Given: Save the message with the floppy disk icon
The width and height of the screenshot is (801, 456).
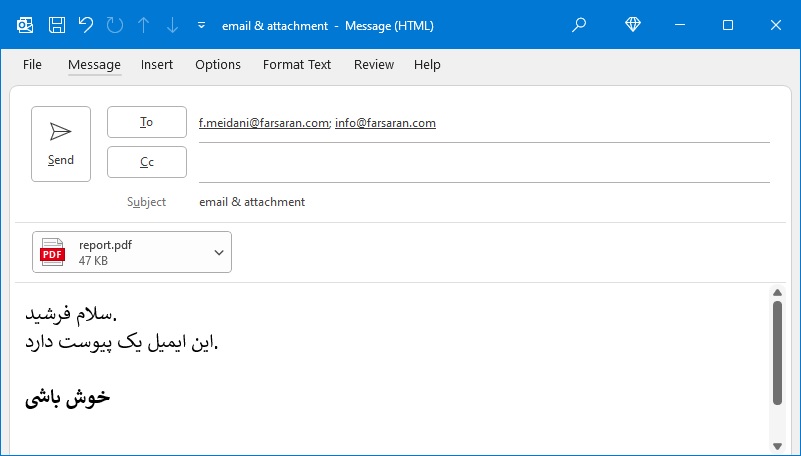Looking at the screenshot, I should point(57,25).
